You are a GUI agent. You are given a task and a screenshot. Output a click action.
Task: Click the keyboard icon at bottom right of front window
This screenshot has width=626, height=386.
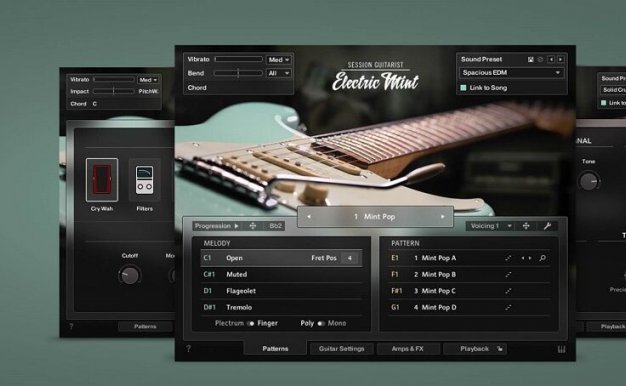pyautogui.click(x=561, y=349)
